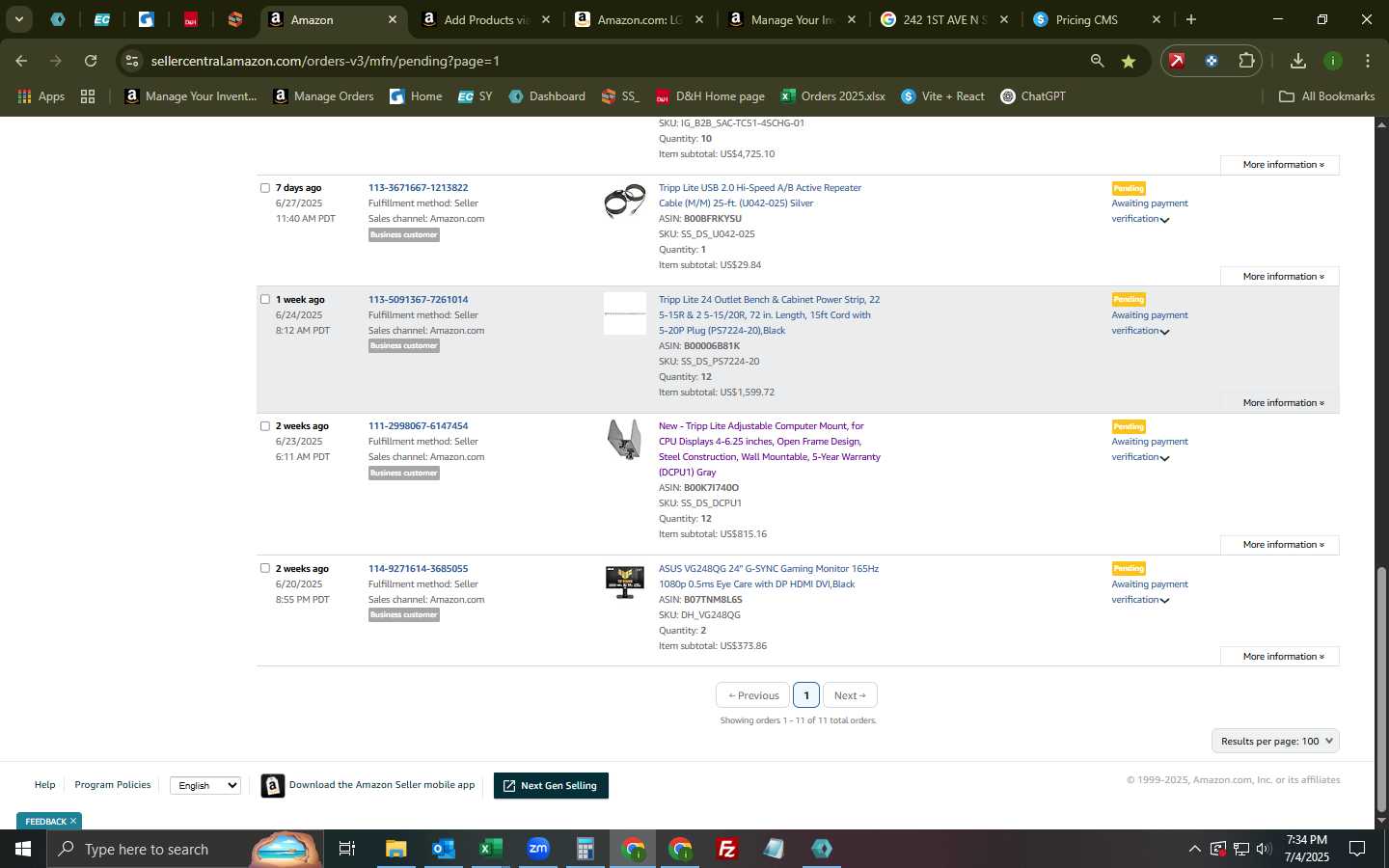Switch to the Manage Your Inventory tab
The width and height of the screenshot is (1389, 868).
click(793, 19)
